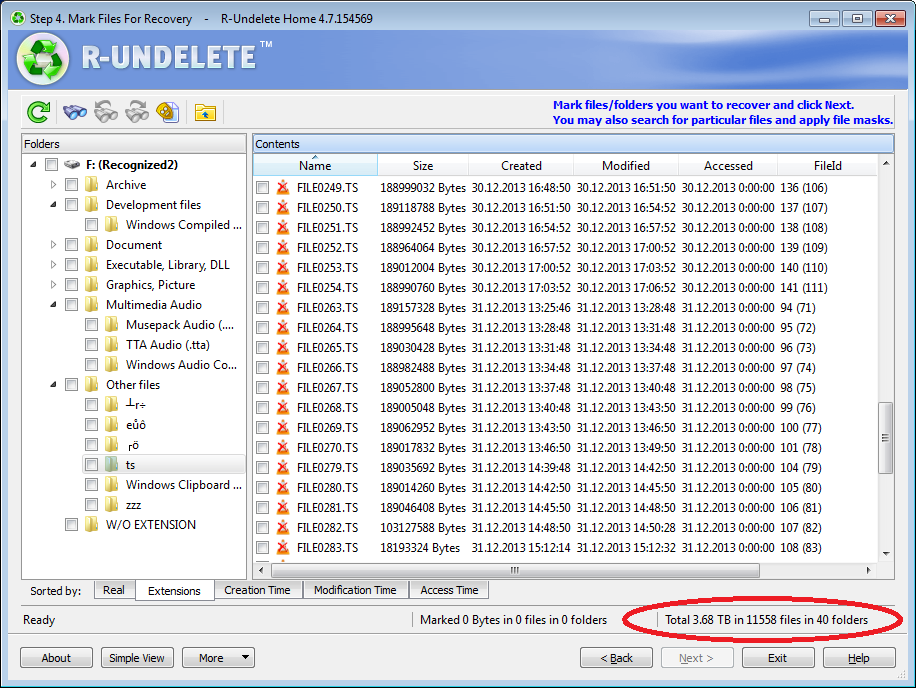Open the Help button
The image size is (916, 688).
click(x=859, y=658)
